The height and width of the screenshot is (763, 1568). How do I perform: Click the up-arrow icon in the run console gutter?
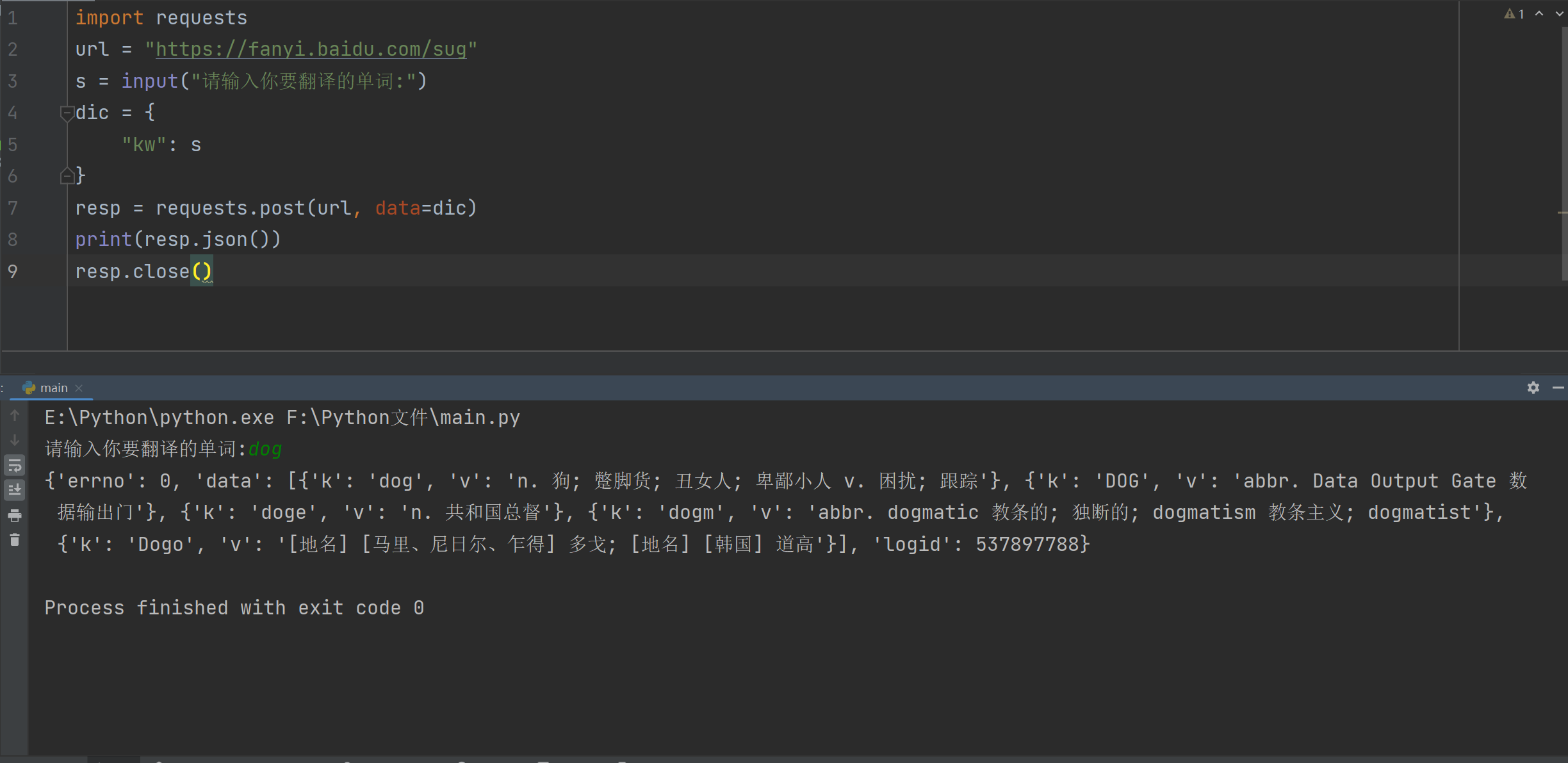[x=15, y=415]
